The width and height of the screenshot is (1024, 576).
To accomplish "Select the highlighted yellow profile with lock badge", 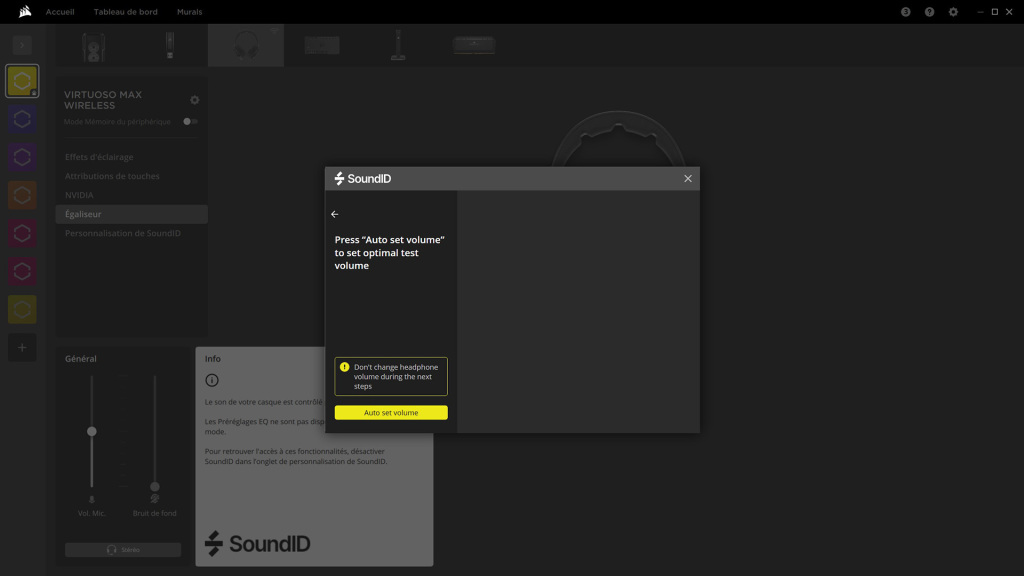I will tap(22, 81).
